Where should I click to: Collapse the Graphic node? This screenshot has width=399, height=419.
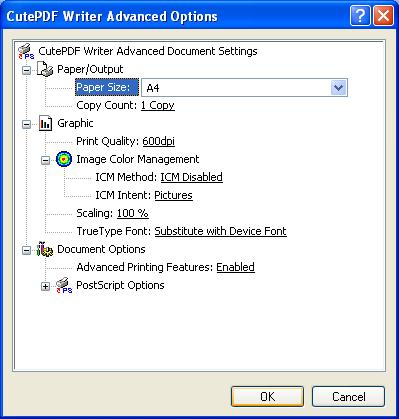[26, 124]
